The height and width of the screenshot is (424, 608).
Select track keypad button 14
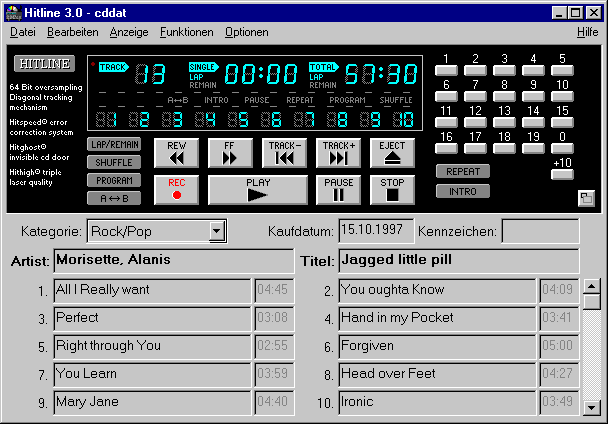[x=533, y=122]
